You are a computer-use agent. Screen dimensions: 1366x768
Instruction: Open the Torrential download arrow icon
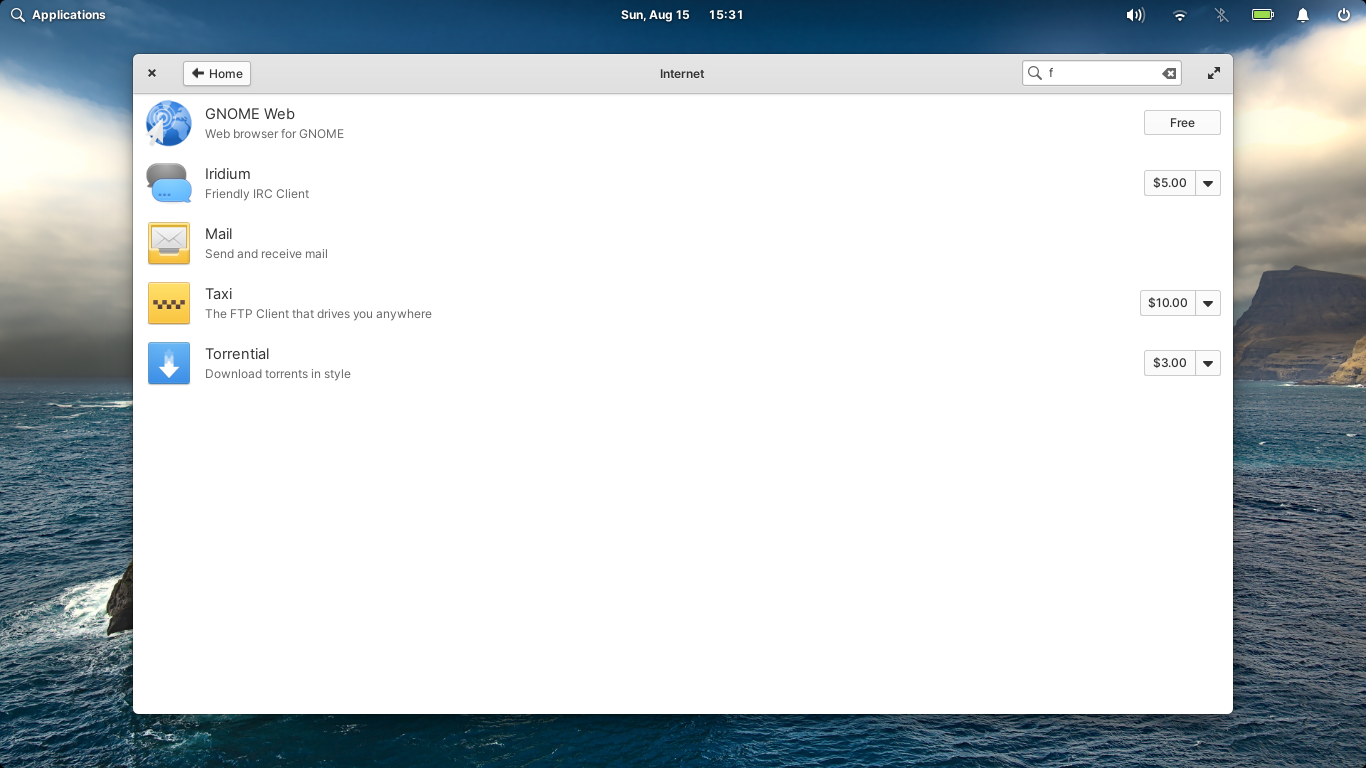pos(169,363)
